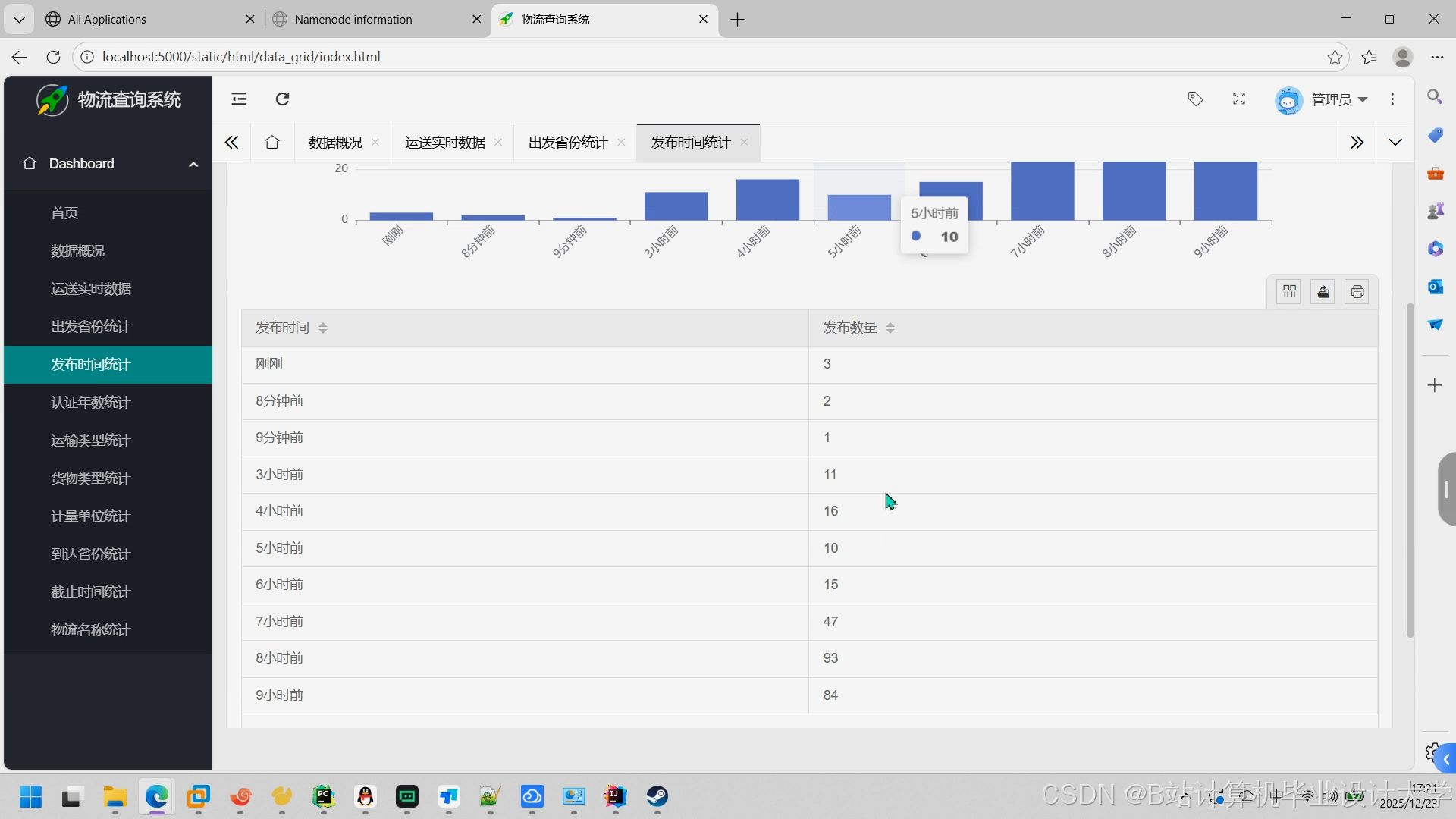Expand the tab operations dropdown chevron
1456x819 pixels.
click(x=1395, y=143)
